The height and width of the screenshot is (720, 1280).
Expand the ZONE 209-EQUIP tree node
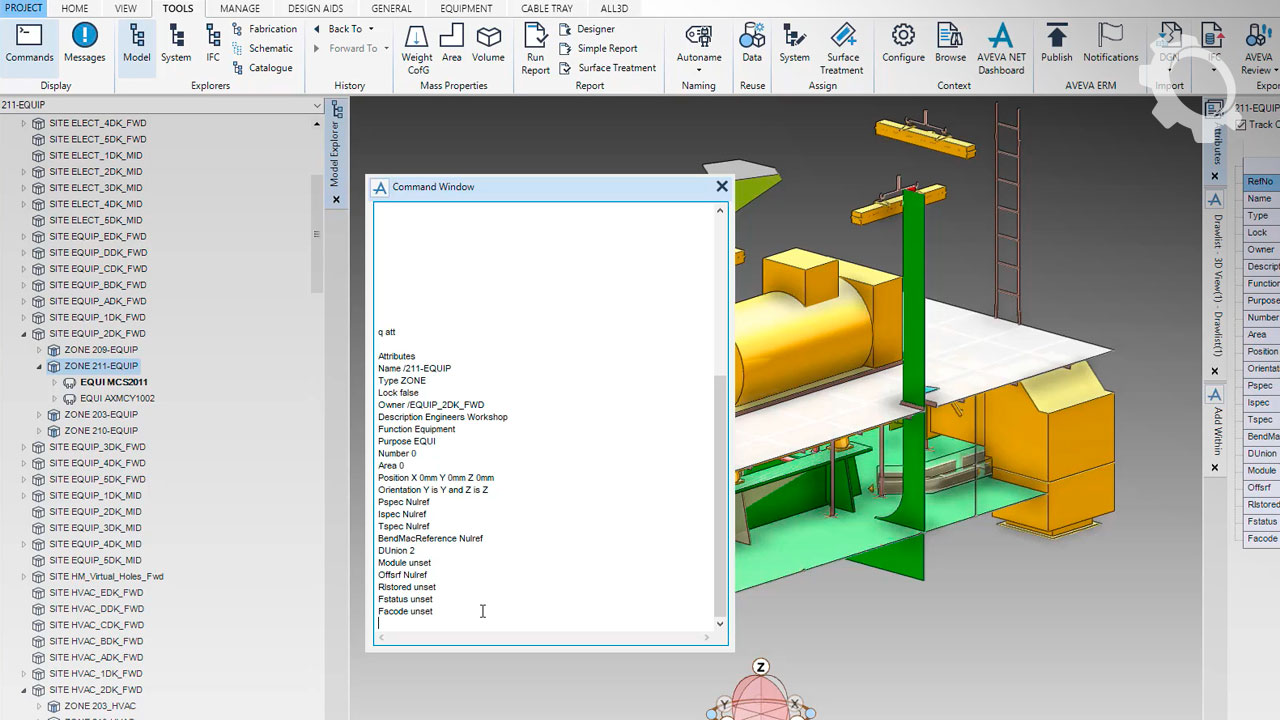click(x=40, y=350)
